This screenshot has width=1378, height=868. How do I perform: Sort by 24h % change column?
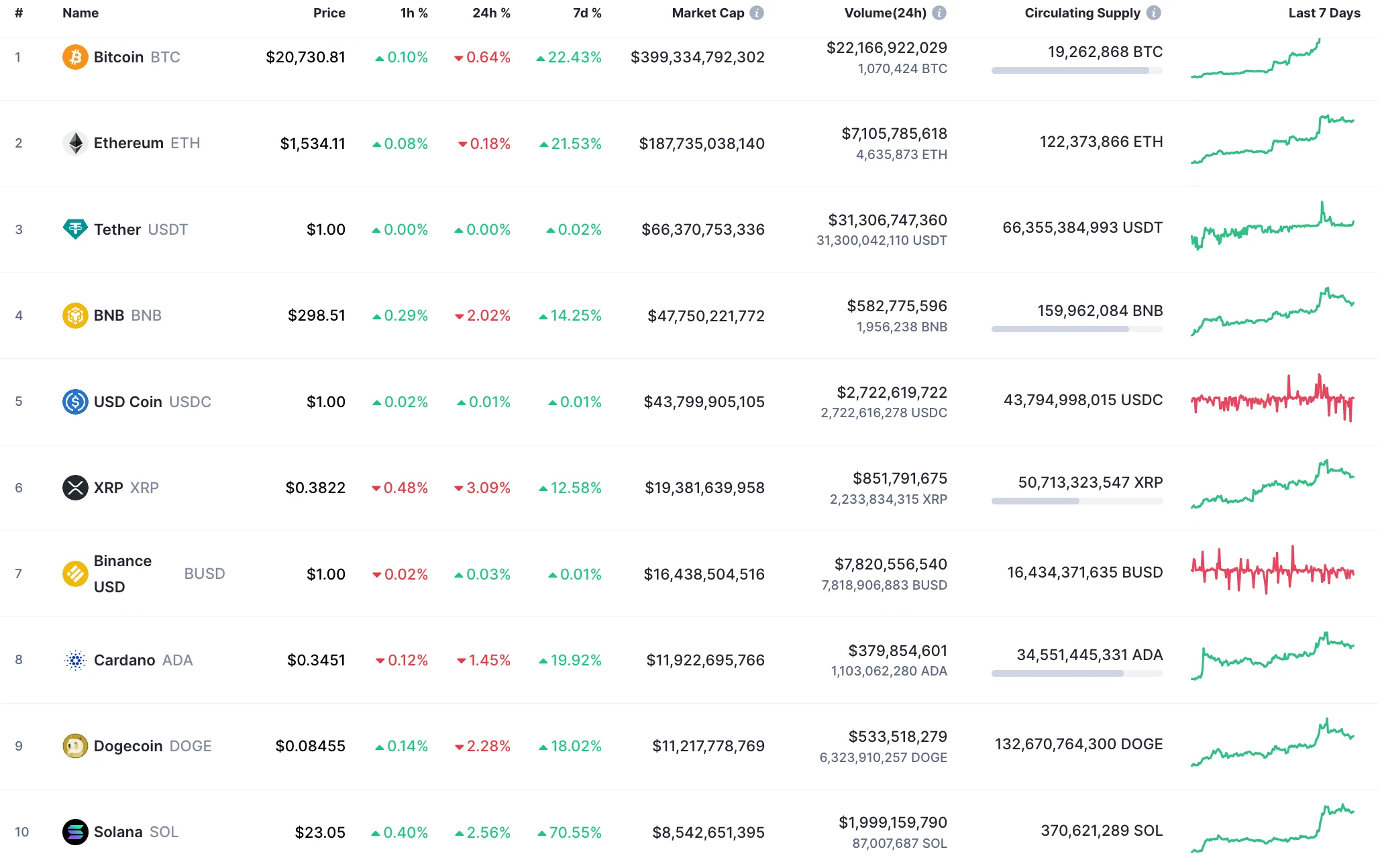[x=491, y=12]
